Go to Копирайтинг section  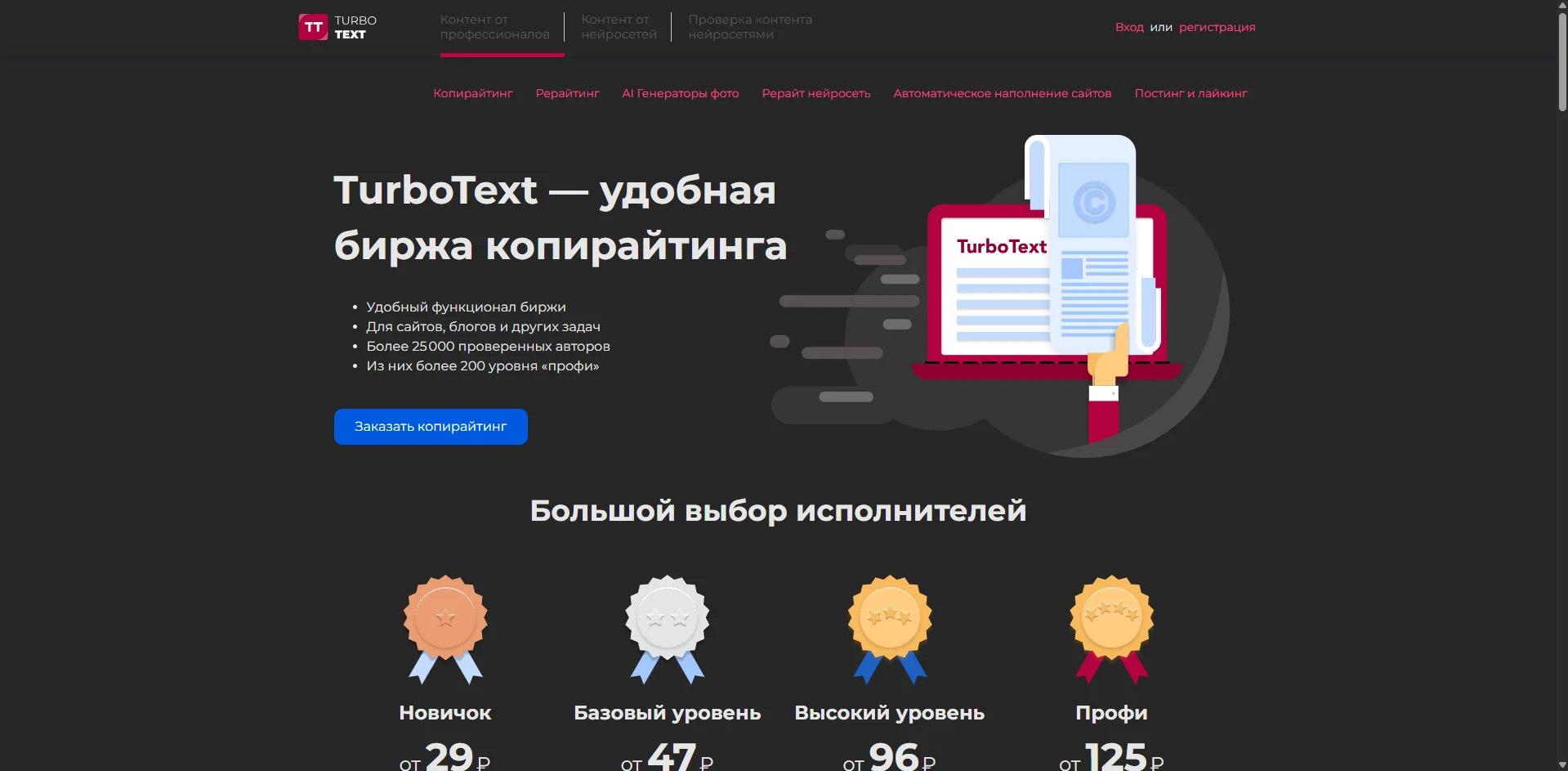coord(473,93)
